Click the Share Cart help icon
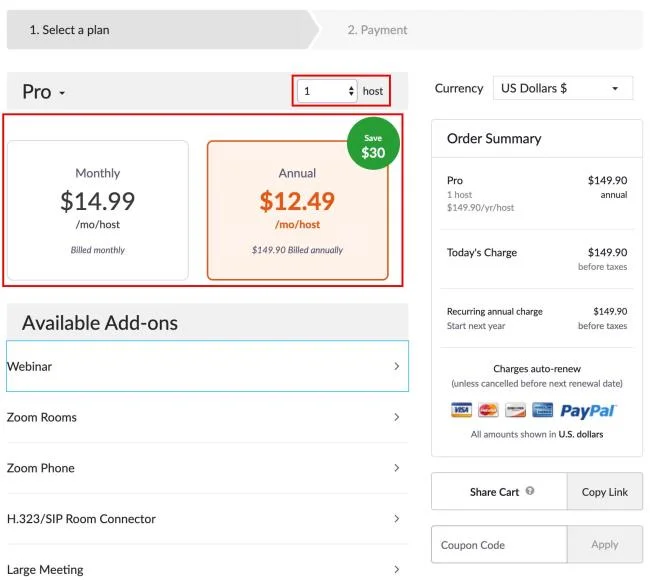Viewport: 650px width, 580px height. click(530, 491)
